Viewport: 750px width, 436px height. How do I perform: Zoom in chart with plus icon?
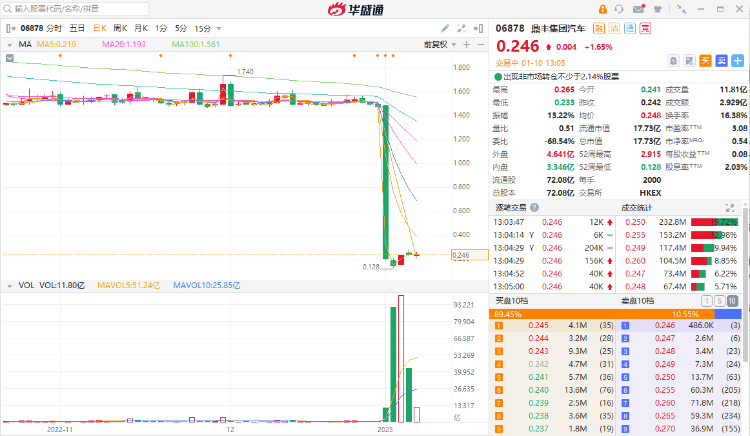click(x=467, y=44)
